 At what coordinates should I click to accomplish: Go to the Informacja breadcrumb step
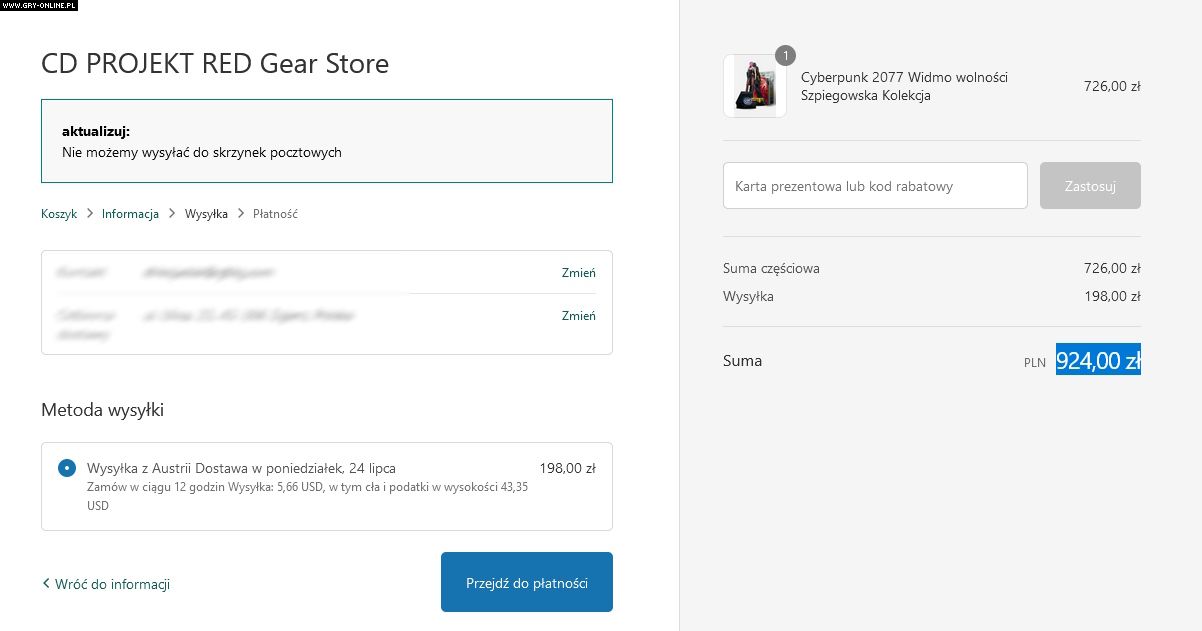click(130, 214)
